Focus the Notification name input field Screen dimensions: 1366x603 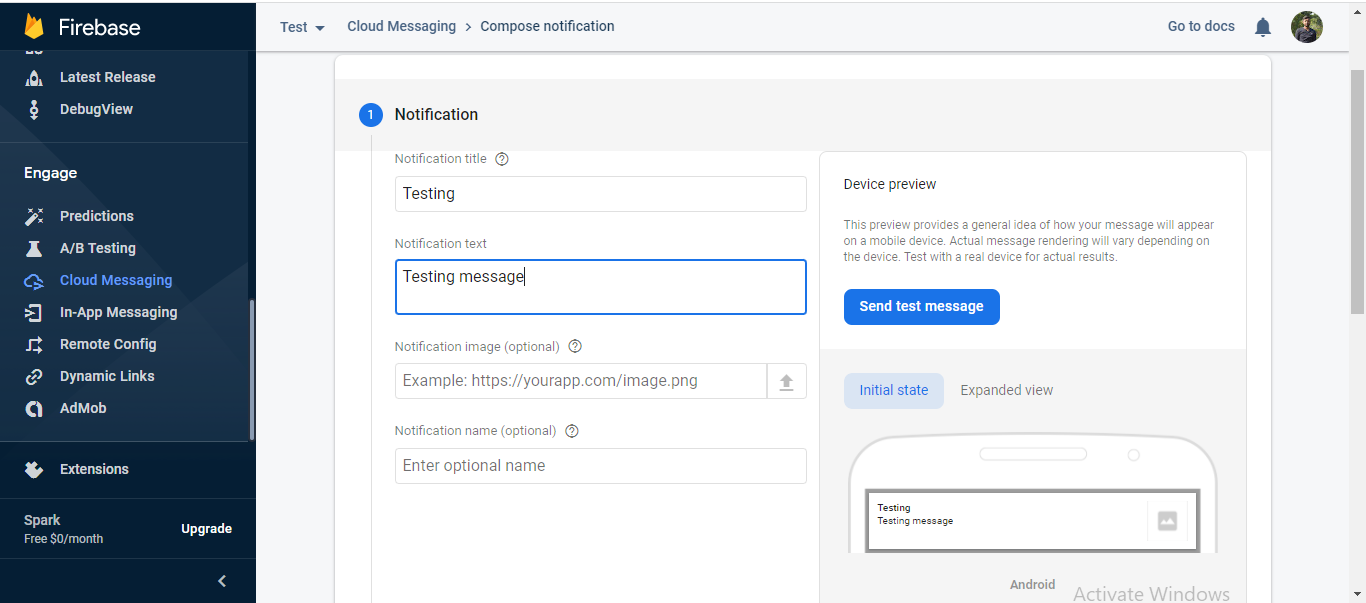(x=600, y=466)
